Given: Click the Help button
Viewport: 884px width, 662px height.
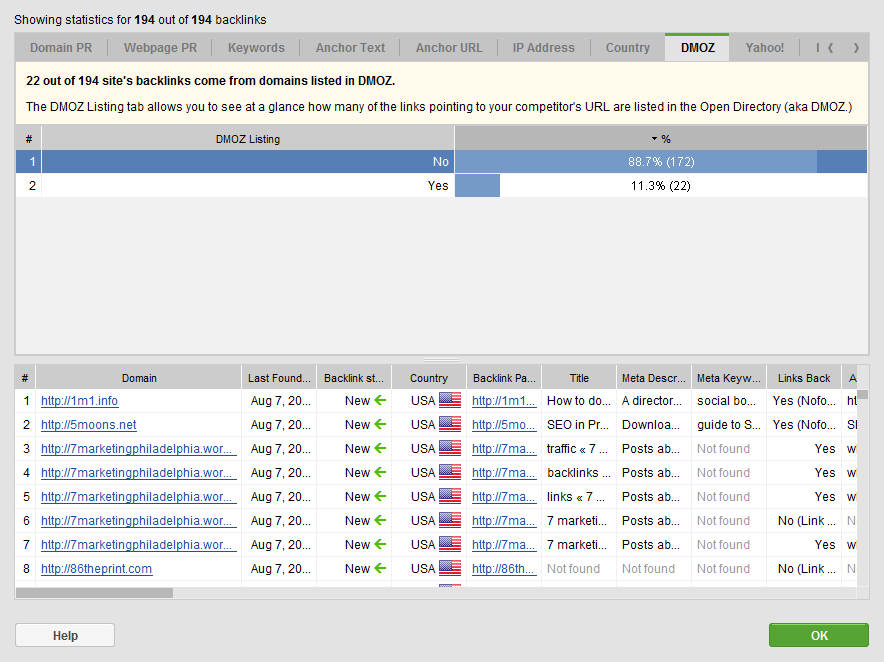Looking at the screenshot, I should point(65,636).
